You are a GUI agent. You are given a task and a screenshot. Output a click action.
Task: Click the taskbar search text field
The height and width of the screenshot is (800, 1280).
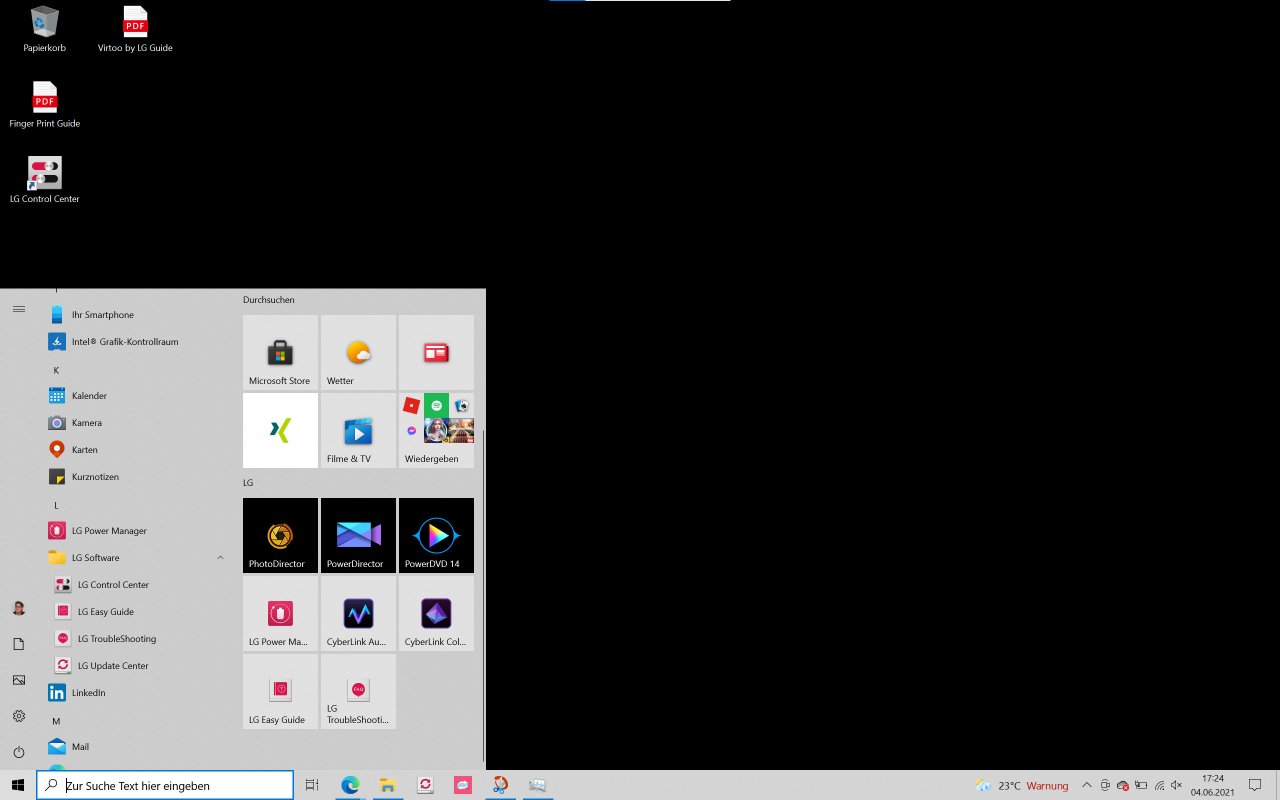[165, 785]
